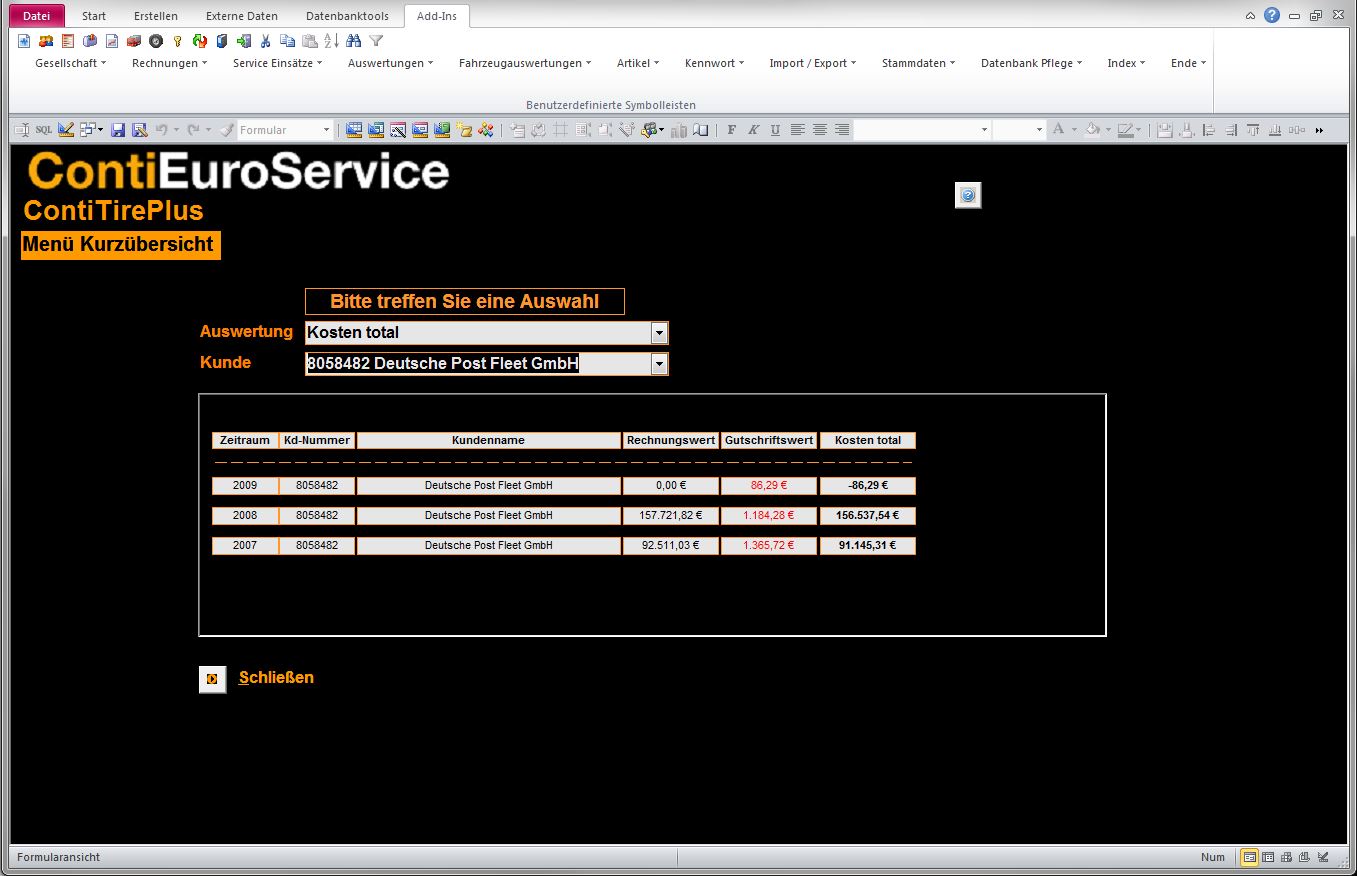The image size is (1357, 876).
Task: Click the Kundenname column header
Action: coord(489,440)
